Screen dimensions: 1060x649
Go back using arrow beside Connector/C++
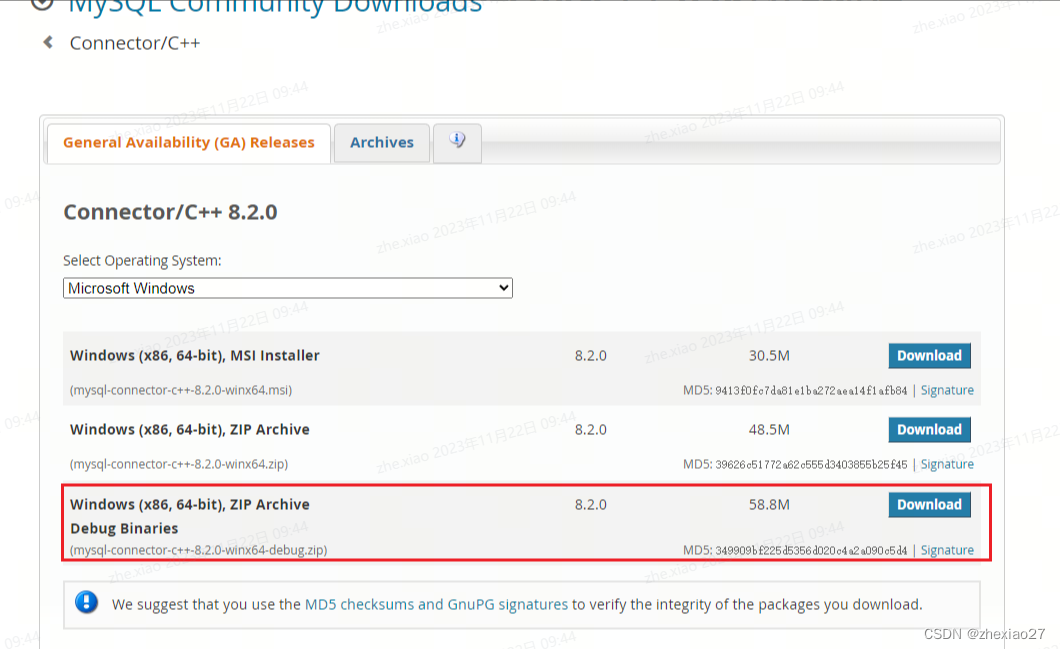pyautogui.click(x=48, y=43)
